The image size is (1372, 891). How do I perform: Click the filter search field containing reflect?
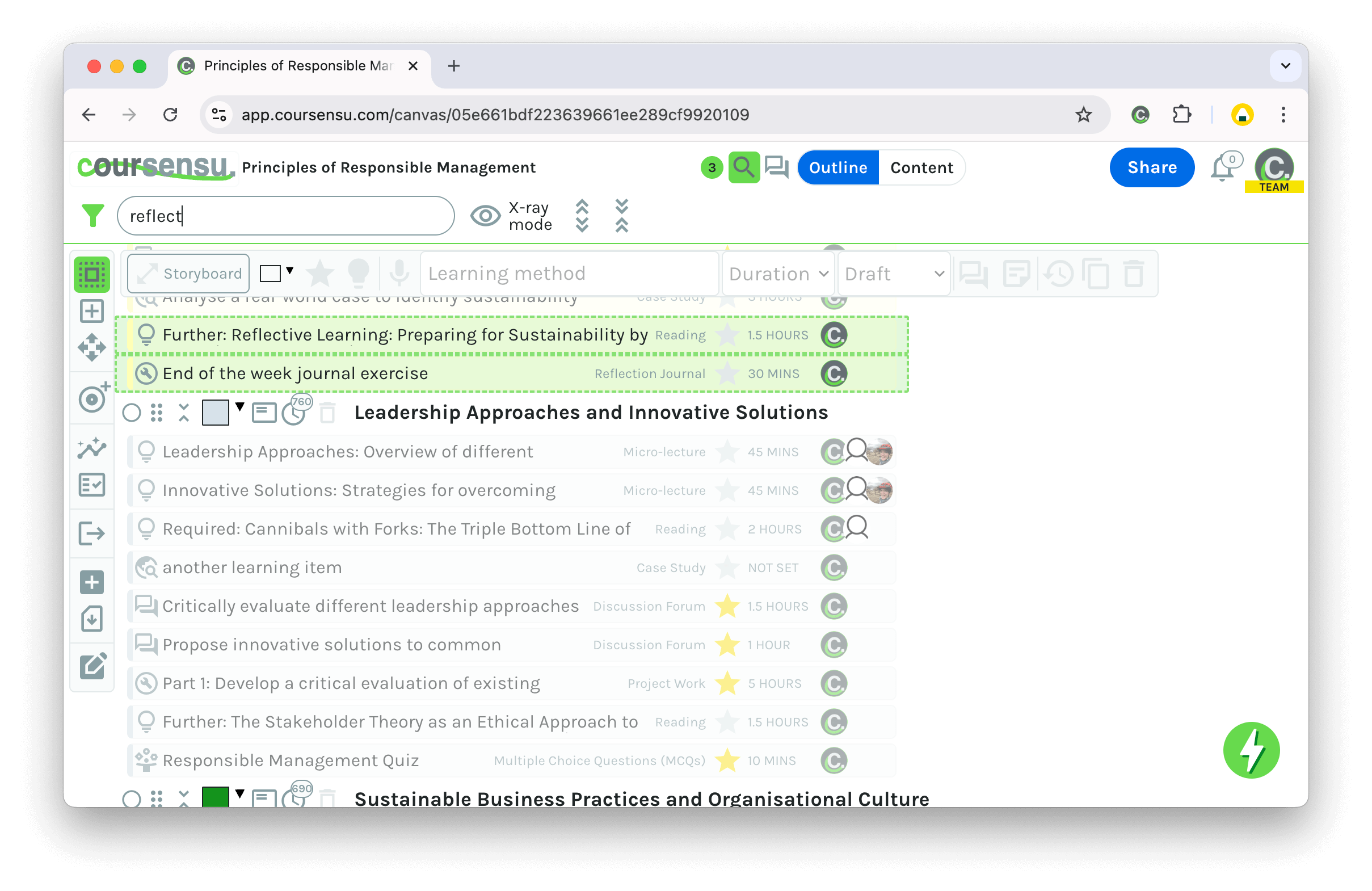(285, 216)
